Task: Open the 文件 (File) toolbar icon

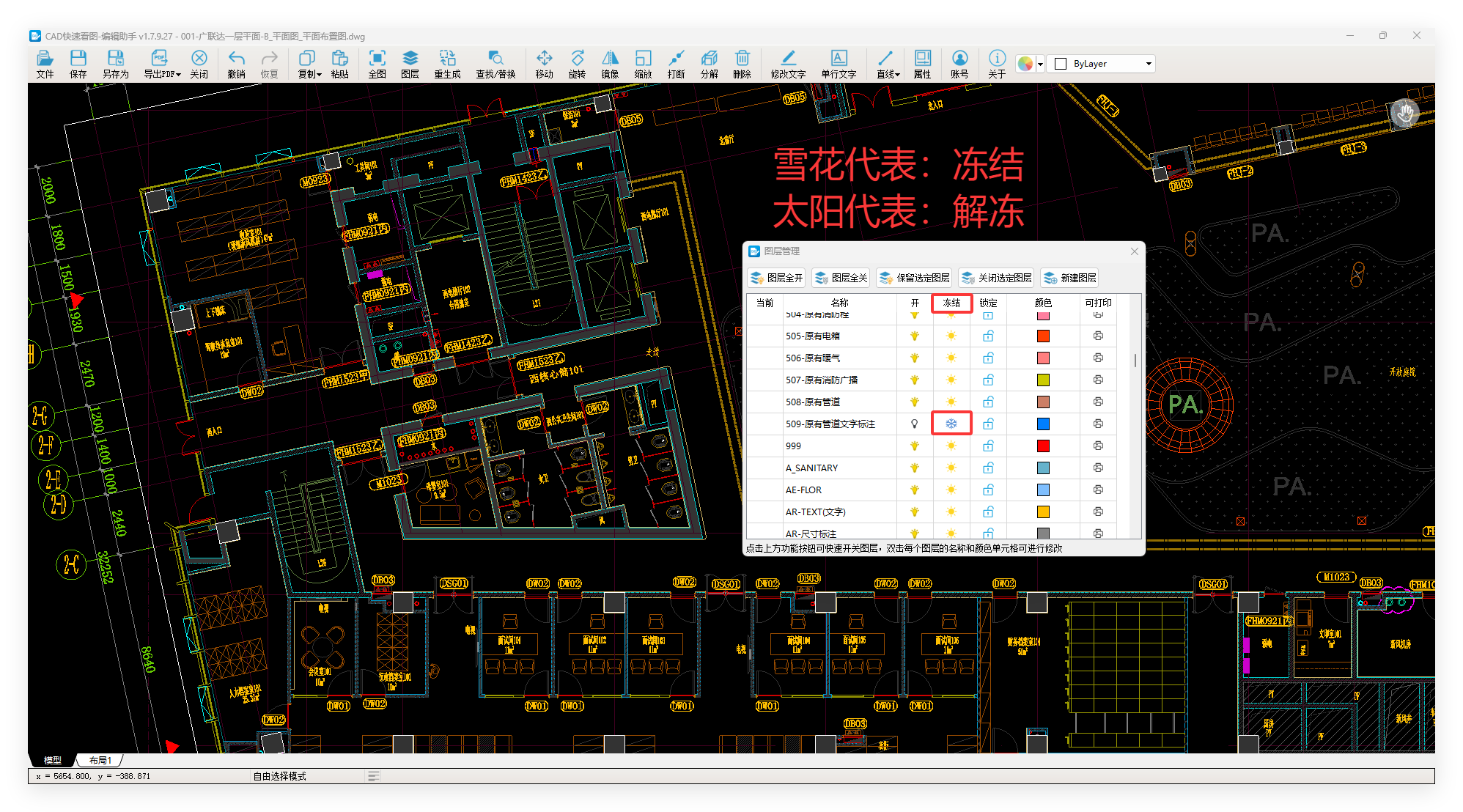Action: click(45, 64)
